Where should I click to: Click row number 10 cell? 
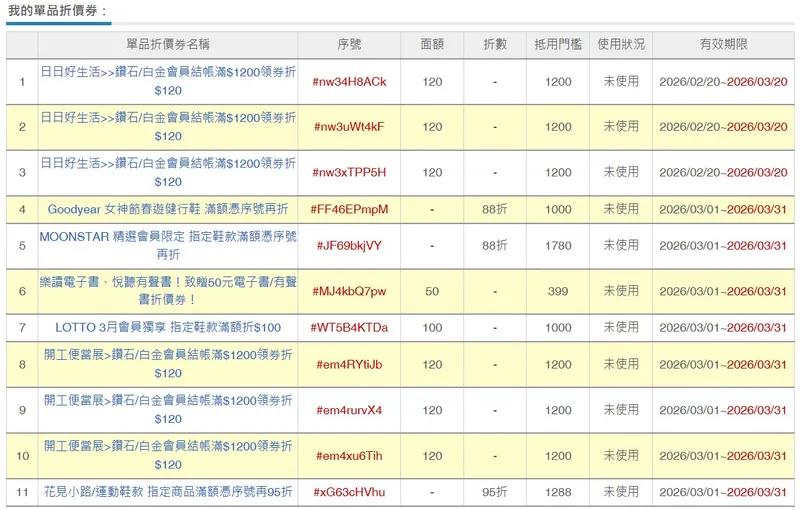22,456
